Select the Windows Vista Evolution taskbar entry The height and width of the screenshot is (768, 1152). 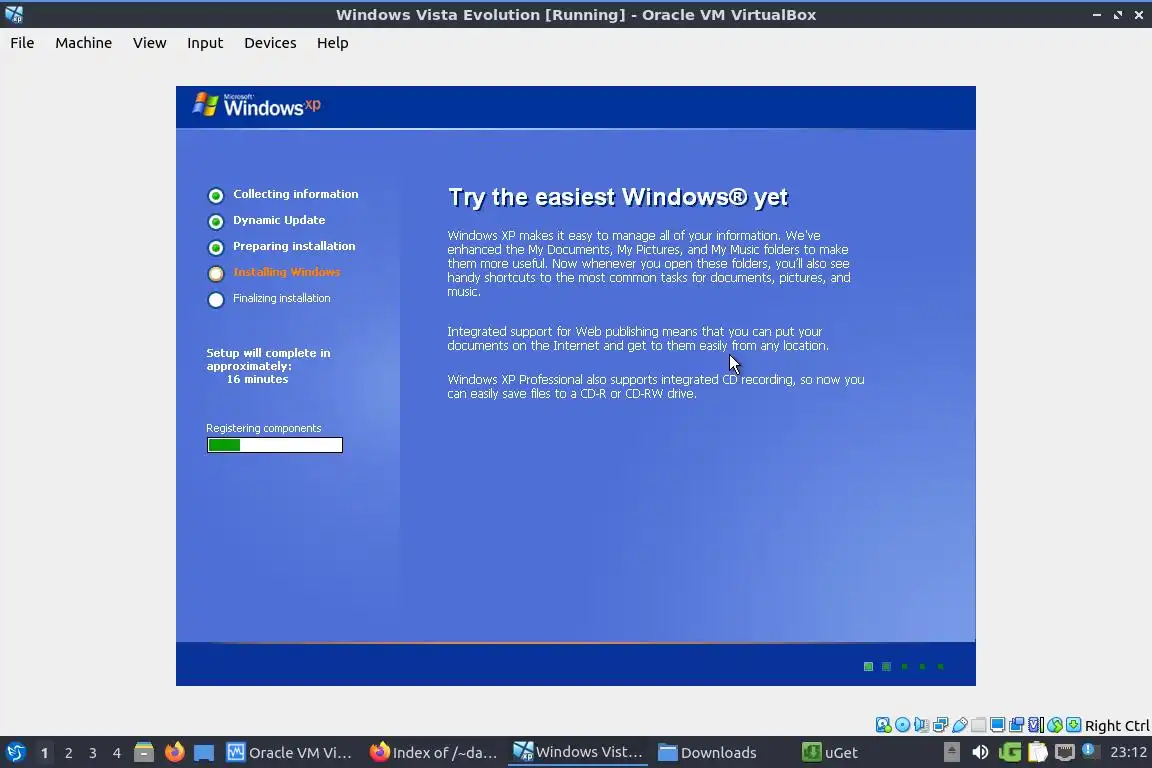[577, 752]
